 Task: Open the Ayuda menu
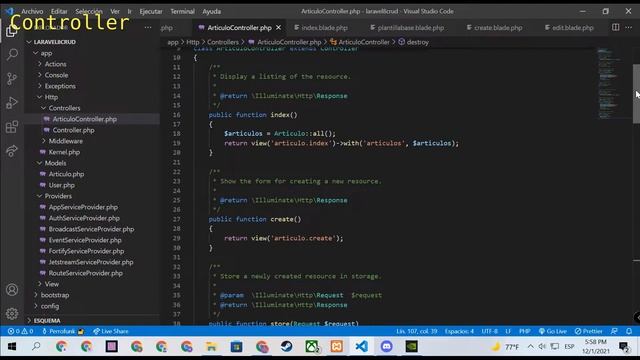pos(211,11)
